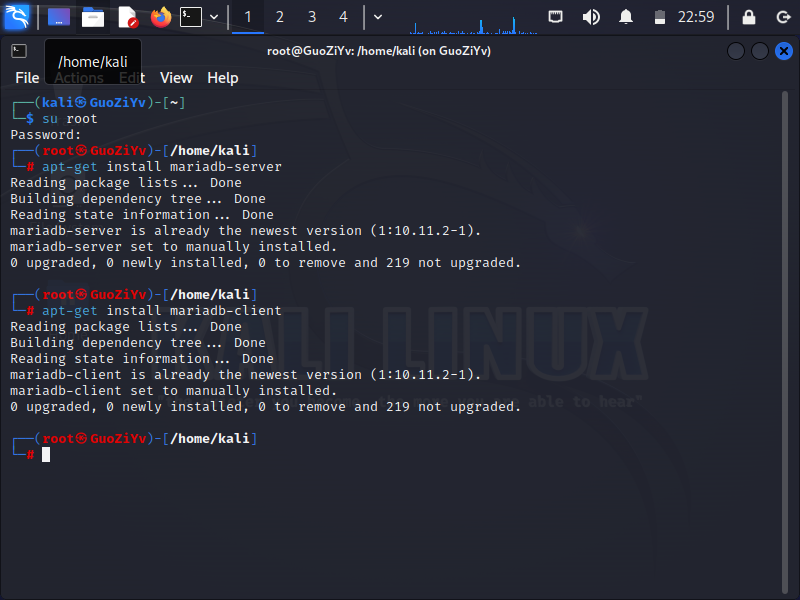Viewport: 800px width, 600px height.
Task: Click the 22:59 clock
Action: (696, 17)
